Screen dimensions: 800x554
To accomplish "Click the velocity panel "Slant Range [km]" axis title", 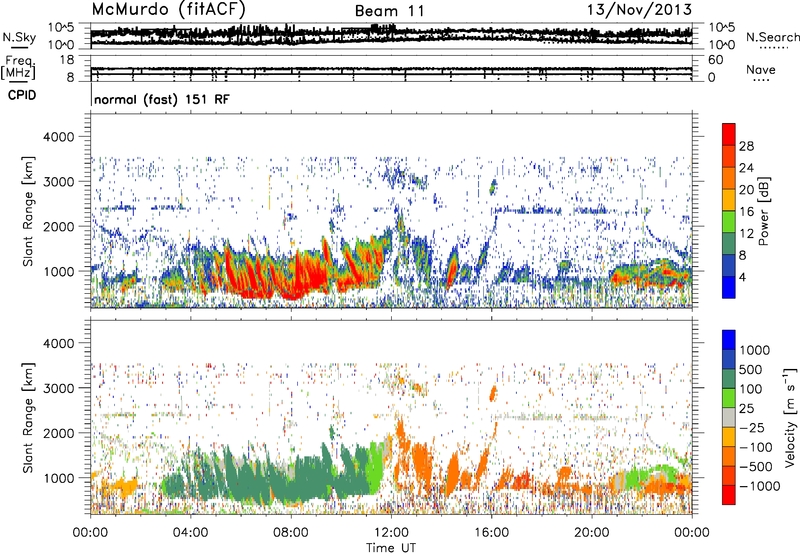I will (x=28, y=417).
